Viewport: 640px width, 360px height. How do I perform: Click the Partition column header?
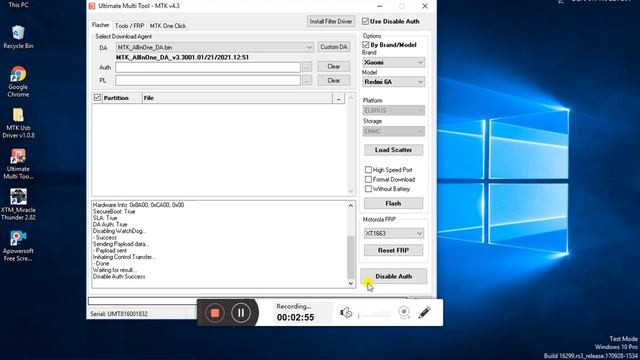121,98
